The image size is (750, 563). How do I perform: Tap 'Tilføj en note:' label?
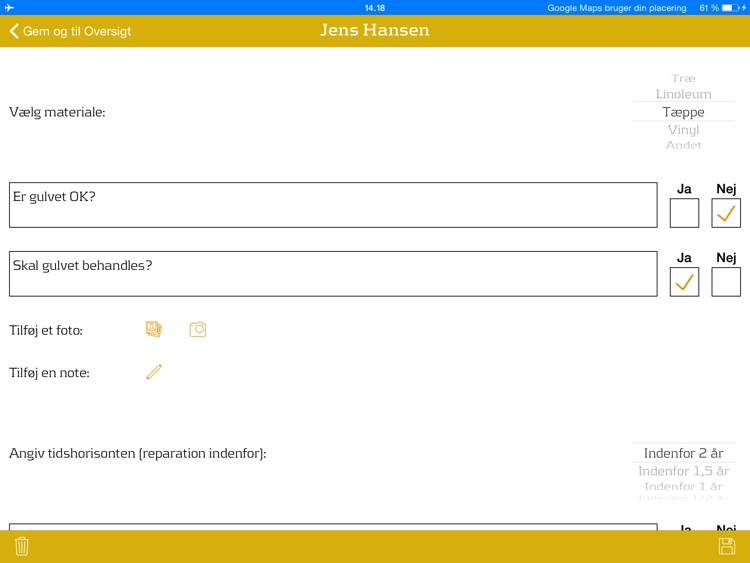tap(49, 373)
